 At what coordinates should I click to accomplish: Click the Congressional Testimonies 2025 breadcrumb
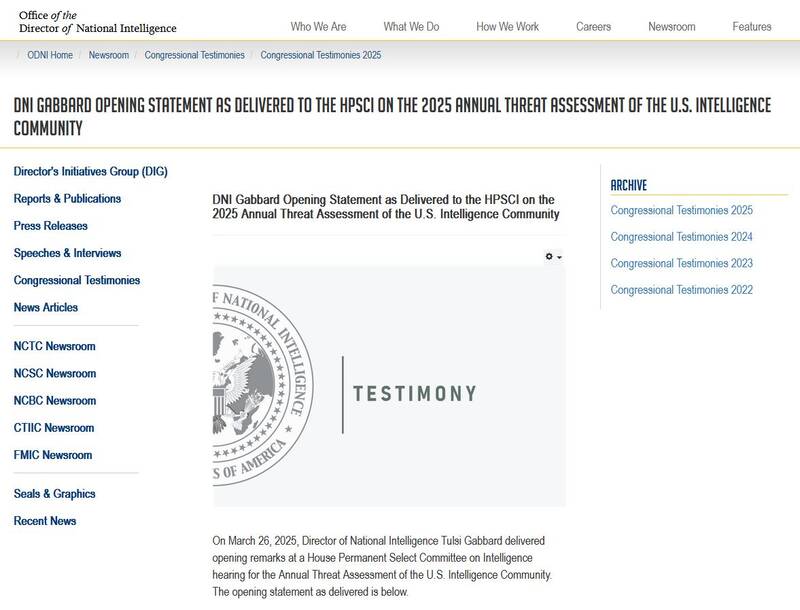tap(321, 55)
